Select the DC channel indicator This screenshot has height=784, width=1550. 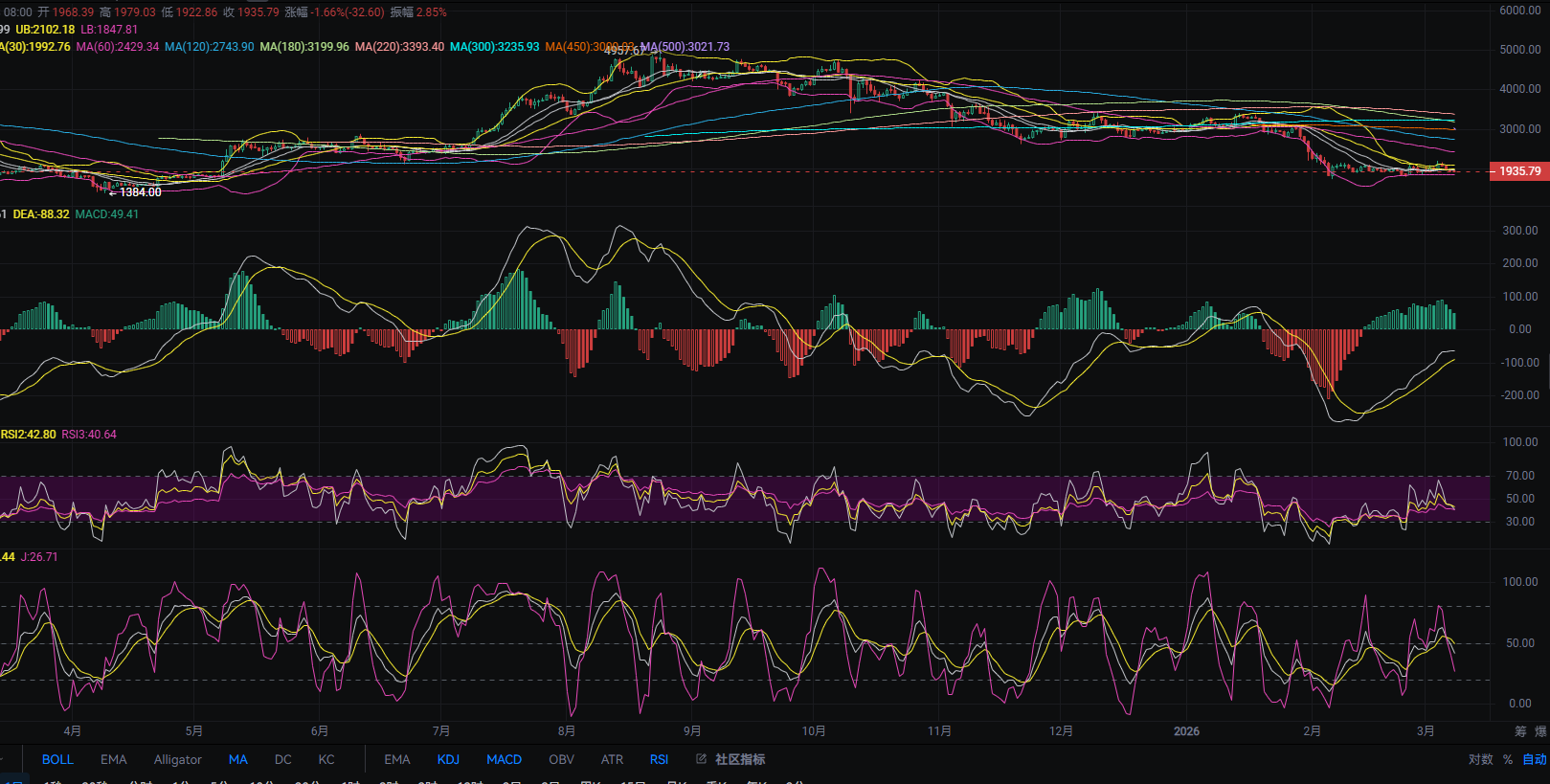click(x=283, y=759)
